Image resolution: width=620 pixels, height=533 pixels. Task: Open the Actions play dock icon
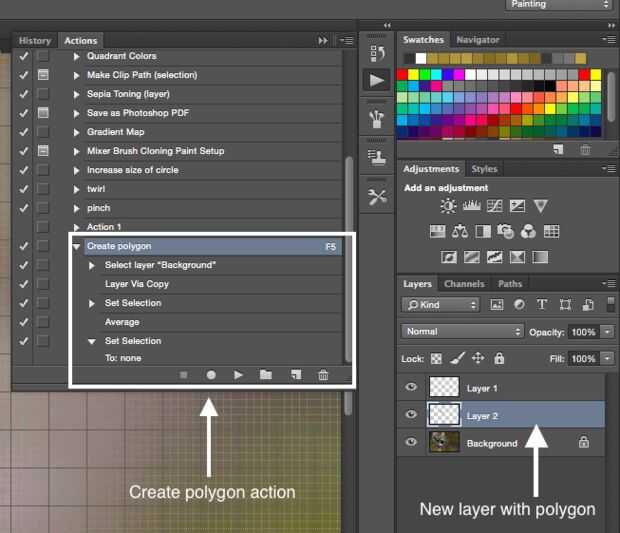pyautogui.click(x=376, y=81)
